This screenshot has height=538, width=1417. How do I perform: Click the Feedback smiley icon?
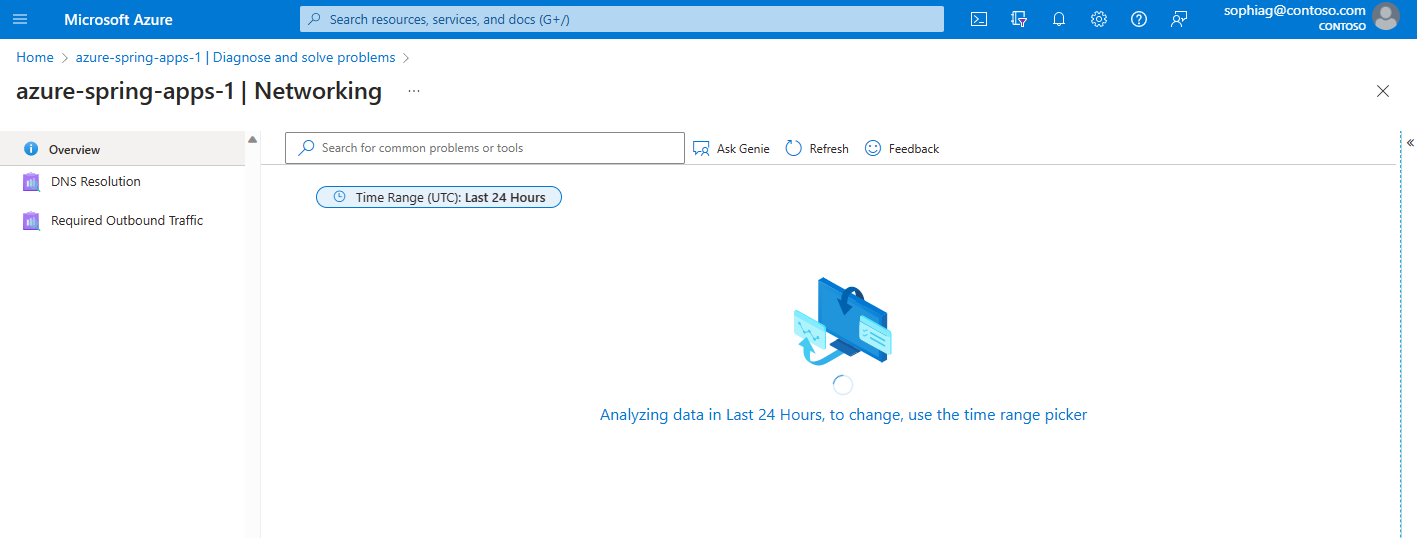point(873,148)
